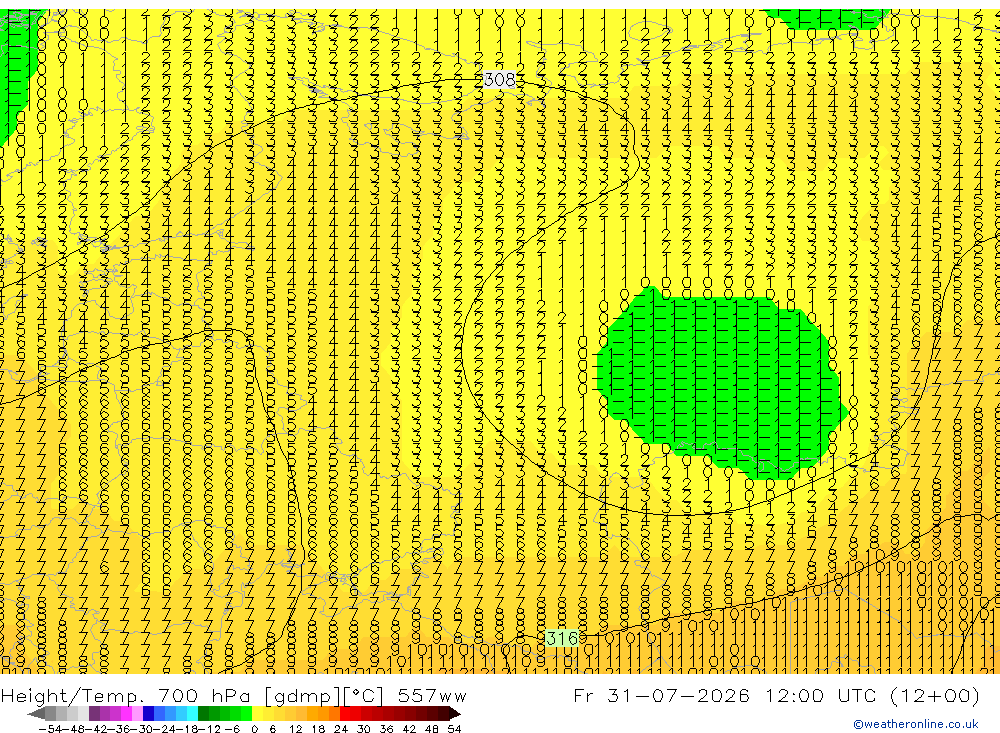Viewport: 1000px width, 733px height.
Task: Click the Fr 31-07-2026 date label
Action: [661, 695]
